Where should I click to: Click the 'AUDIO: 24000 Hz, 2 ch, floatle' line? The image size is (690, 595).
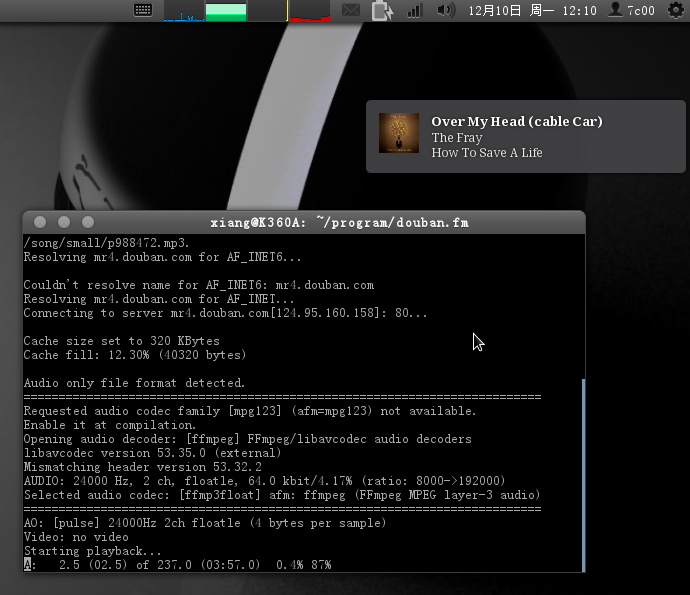[x=264, y=481]
